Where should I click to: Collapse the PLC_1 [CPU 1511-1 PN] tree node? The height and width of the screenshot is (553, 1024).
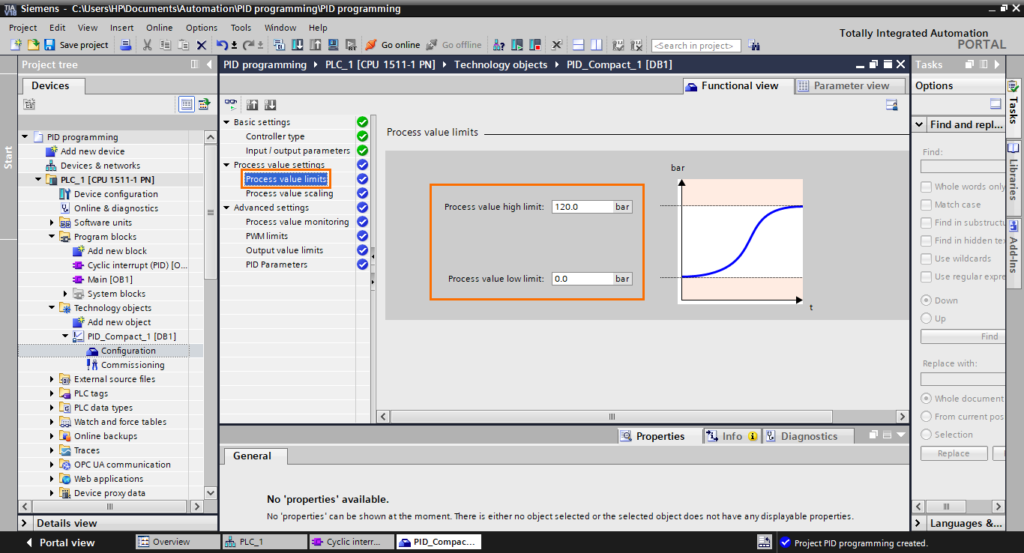click(38, 180)
